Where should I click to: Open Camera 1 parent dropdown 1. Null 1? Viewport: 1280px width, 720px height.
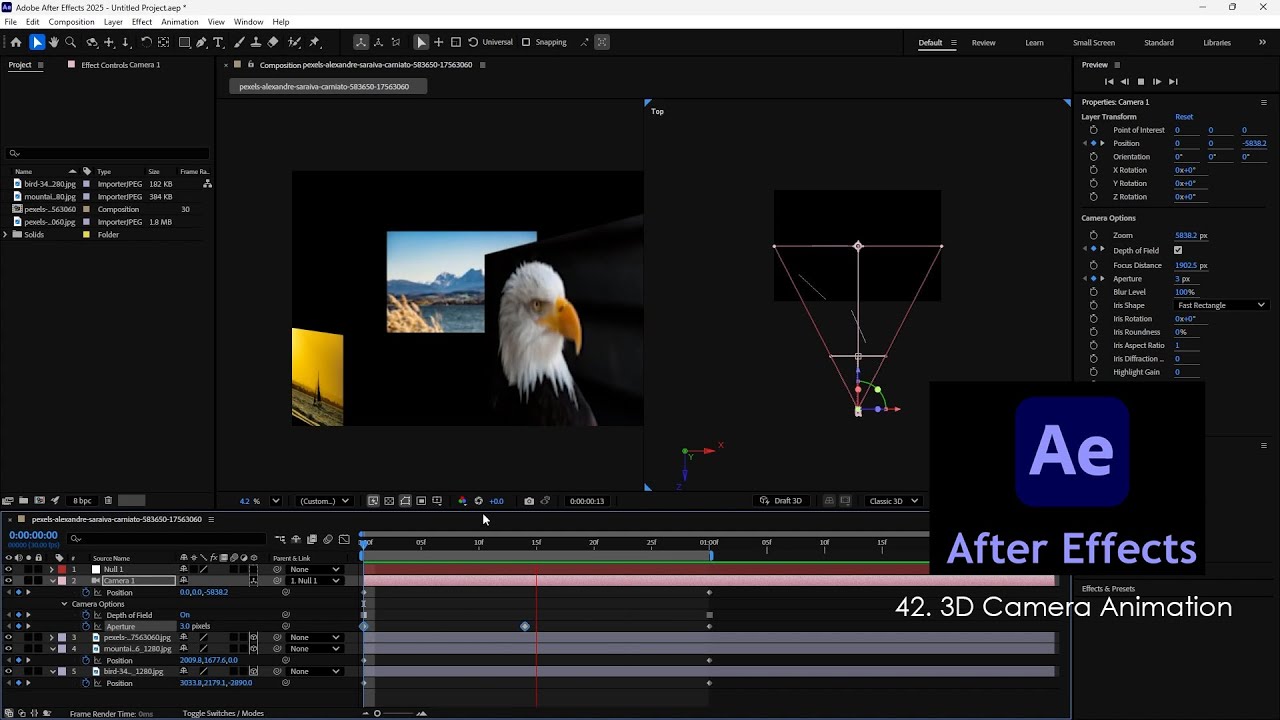coord(314,581)
